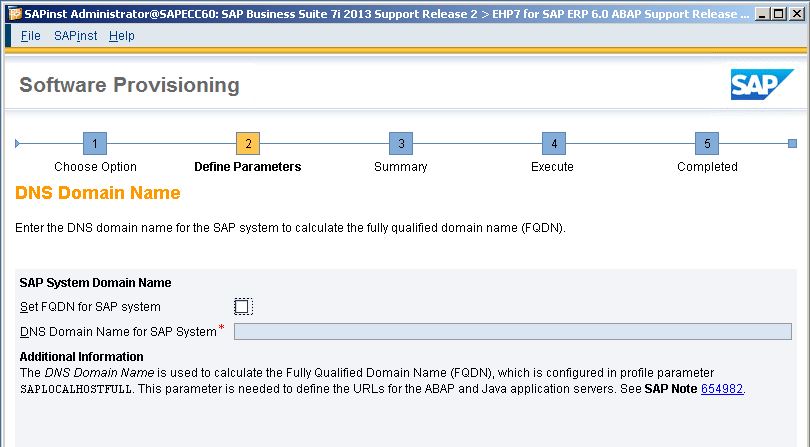Maximize the SAPinst window
Viewport: 810px width, 447px height.
pos(780,14)
